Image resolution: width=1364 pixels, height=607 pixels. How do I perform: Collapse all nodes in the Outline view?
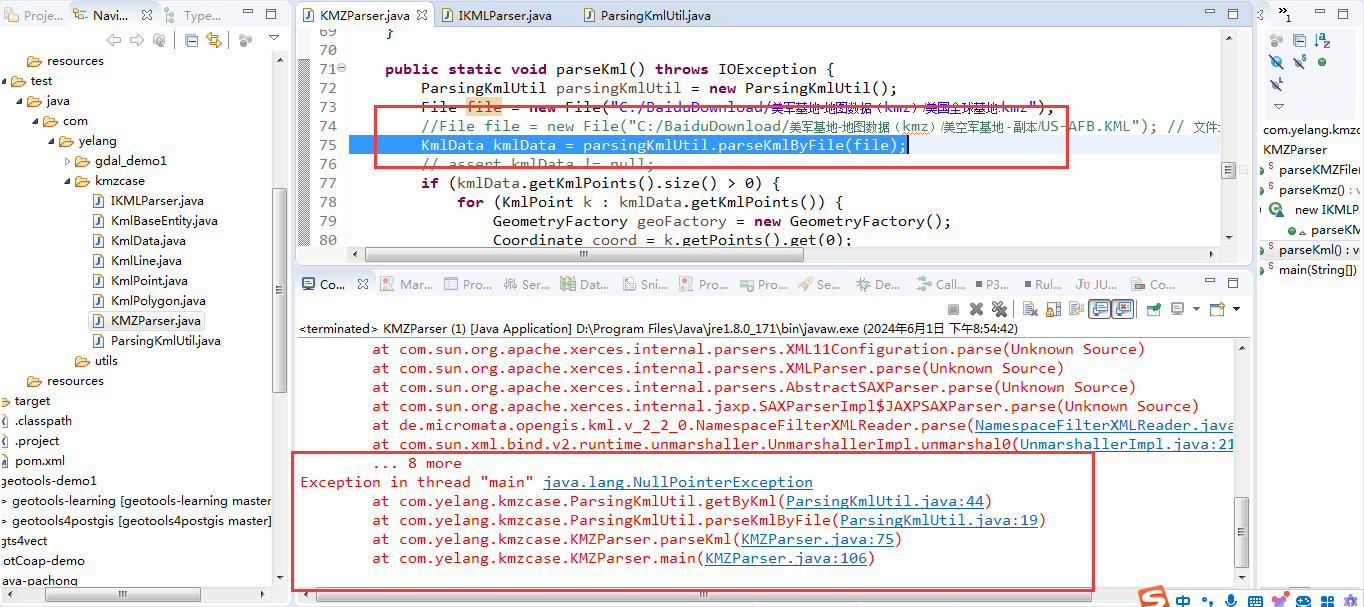point(1300,40)
